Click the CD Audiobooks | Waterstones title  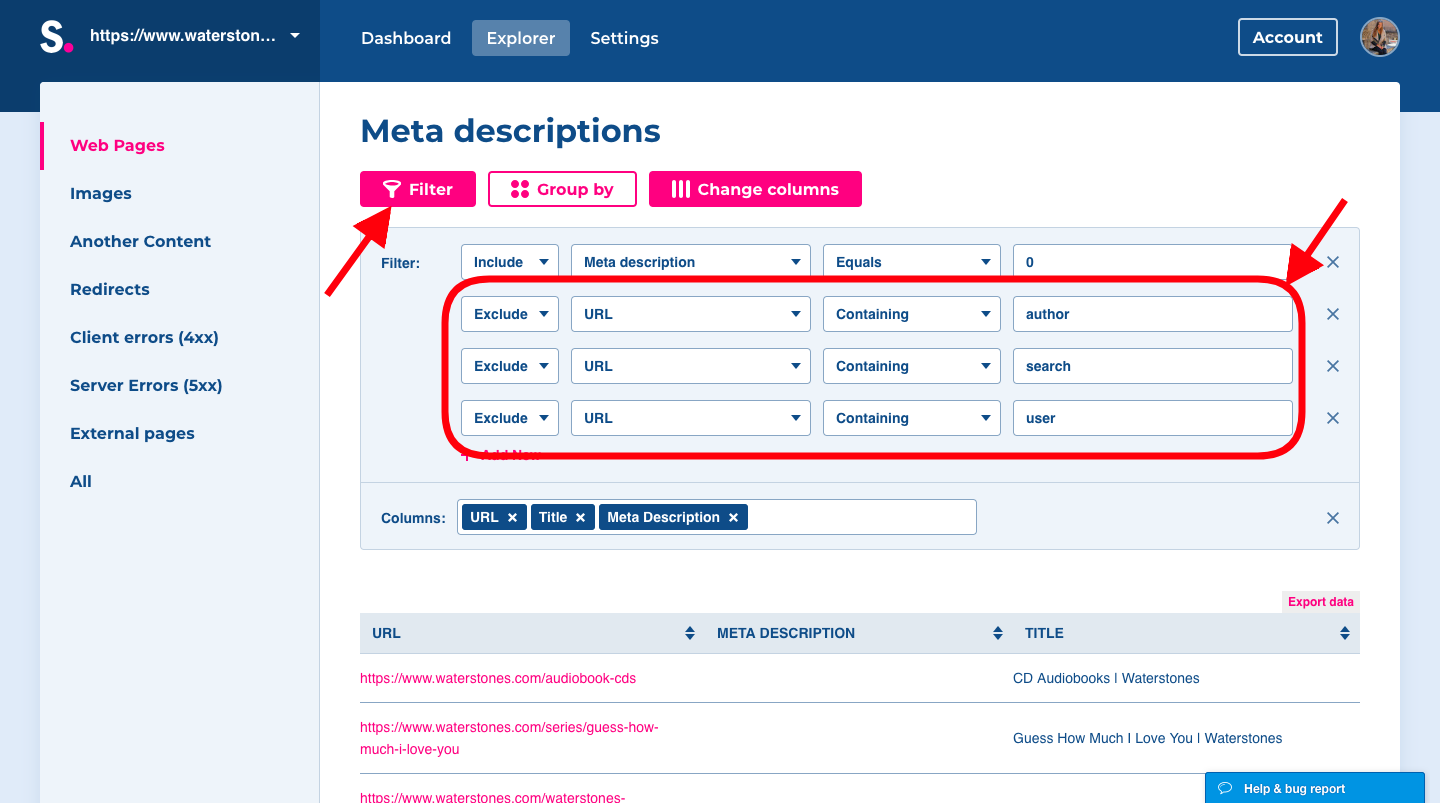click(1106, 678)
